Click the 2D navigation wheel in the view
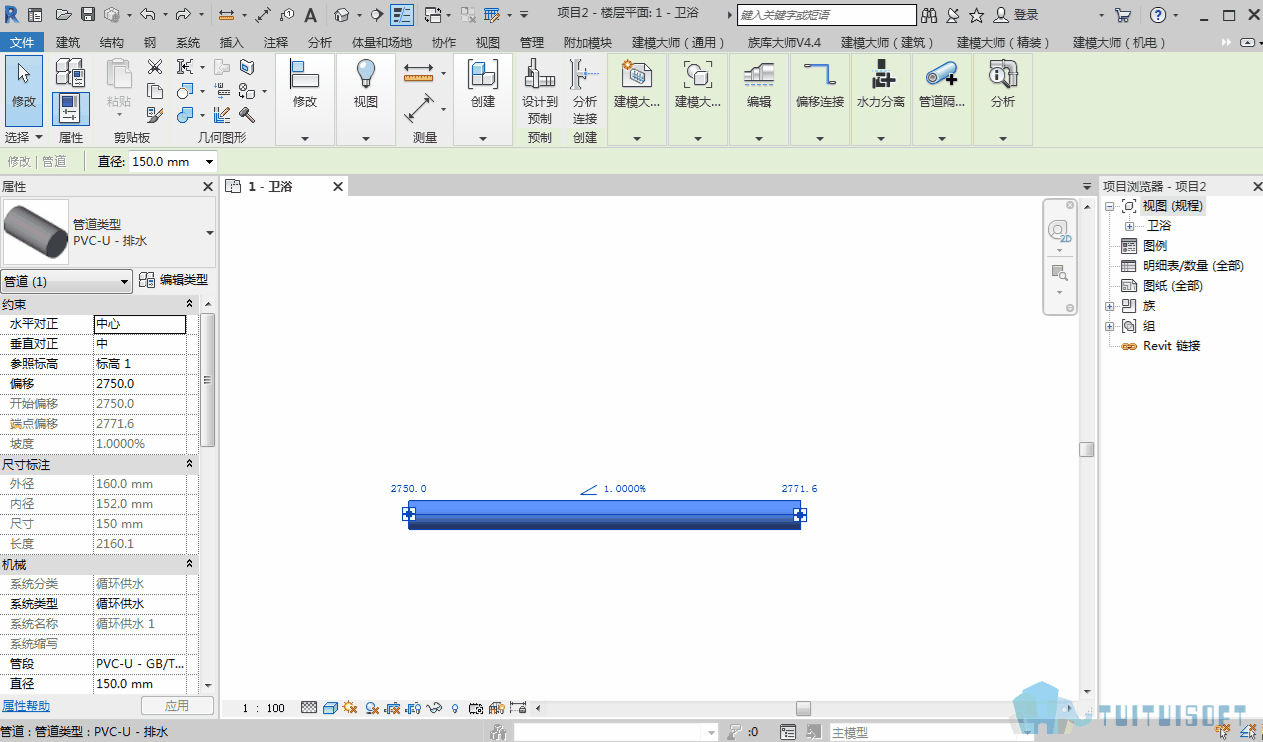Screen dimensions: 1263x742 (1059, 232)
